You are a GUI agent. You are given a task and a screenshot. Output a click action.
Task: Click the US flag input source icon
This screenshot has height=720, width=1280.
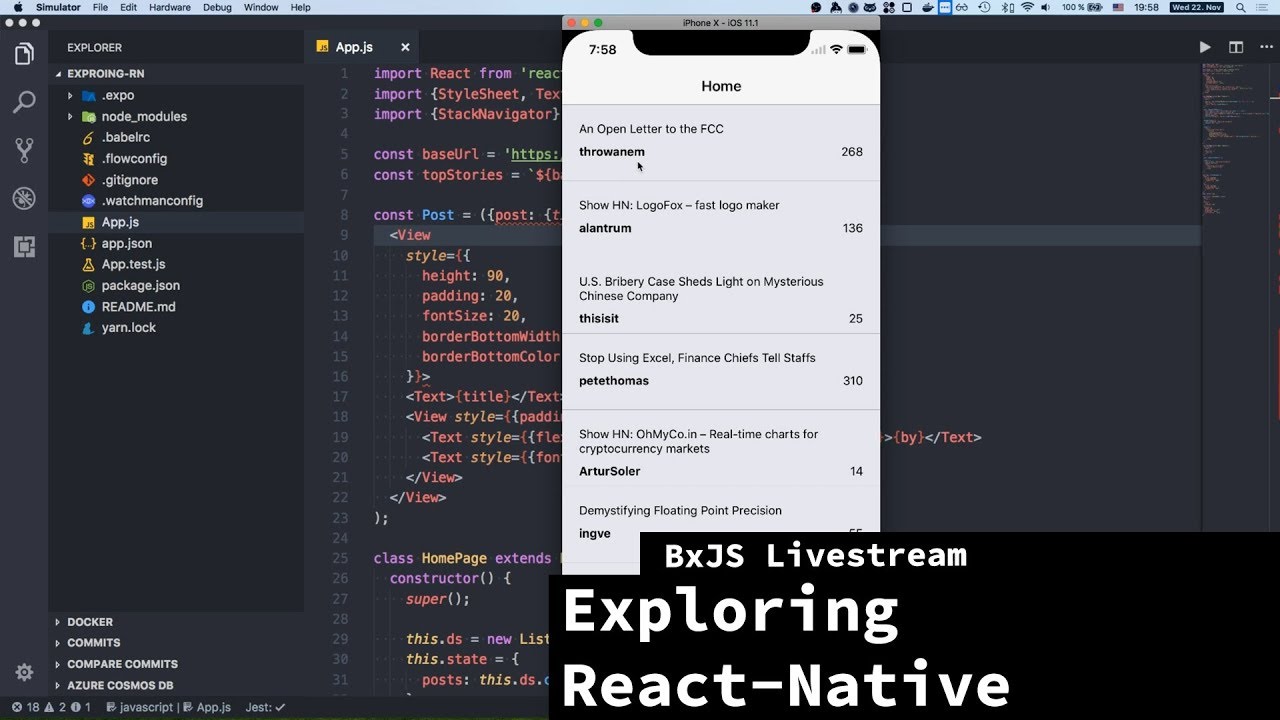(x=1118, y=7)
